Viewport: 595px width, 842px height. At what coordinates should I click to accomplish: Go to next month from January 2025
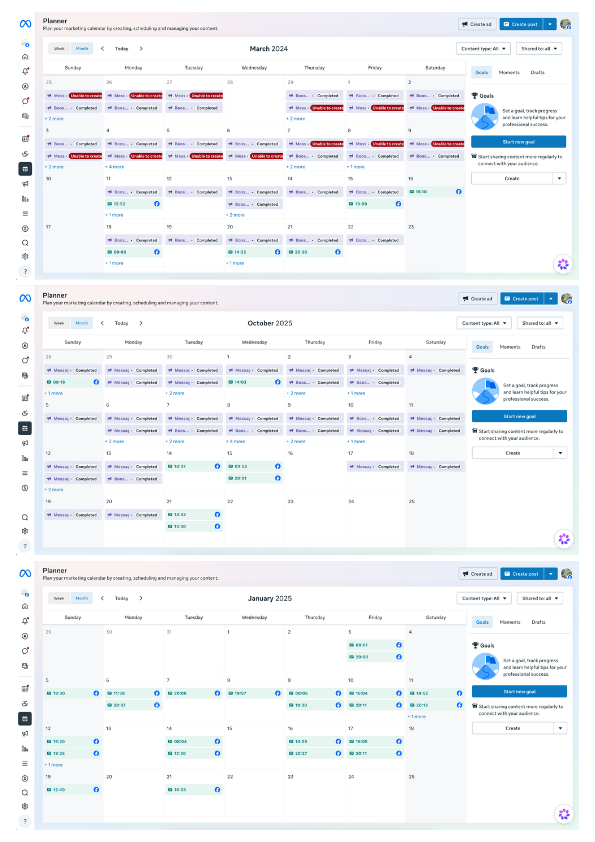pyautogui.click(x=141, y=598)
